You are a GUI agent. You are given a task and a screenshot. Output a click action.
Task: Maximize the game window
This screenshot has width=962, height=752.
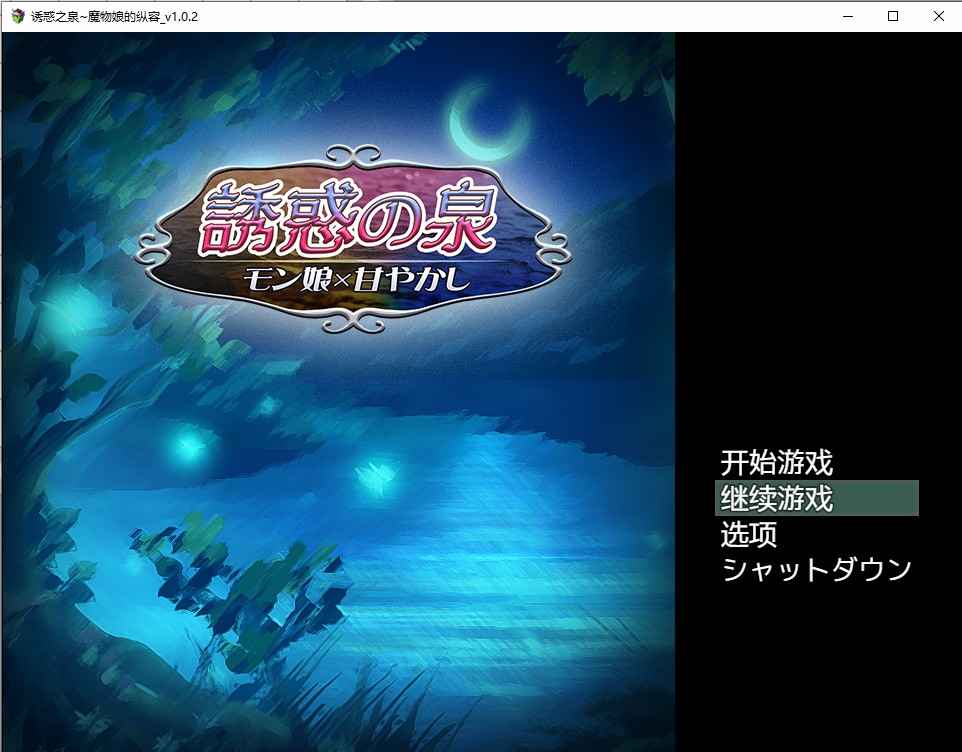(x=891, y=16)
